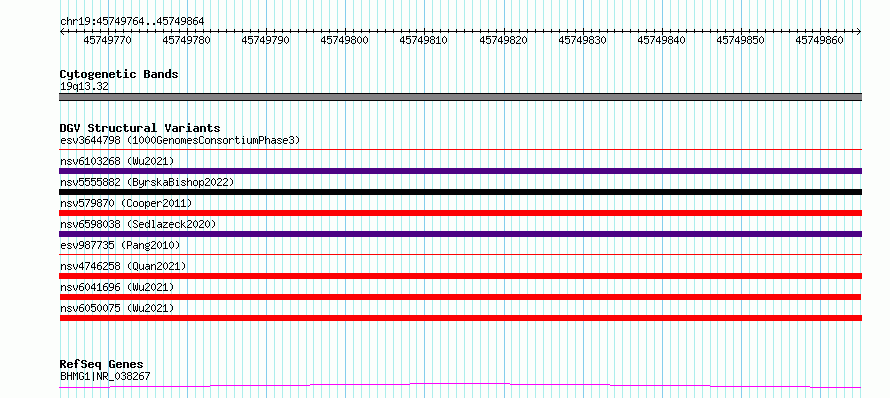Click ruler position 45749830
This screenshot has width=890, height=398.
[x=582, y=40]
